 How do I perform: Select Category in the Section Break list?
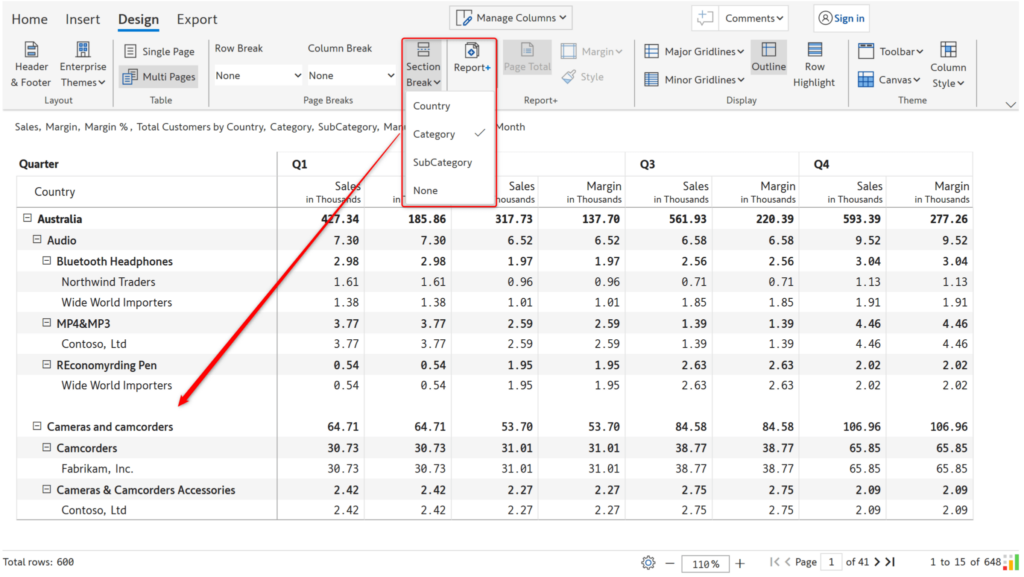(x=435, y=133)
